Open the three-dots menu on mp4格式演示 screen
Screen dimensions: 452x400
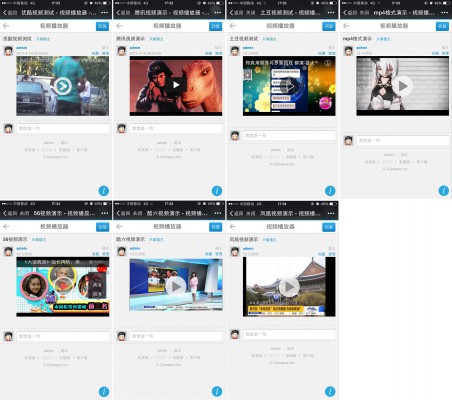[x=444, y=12]
